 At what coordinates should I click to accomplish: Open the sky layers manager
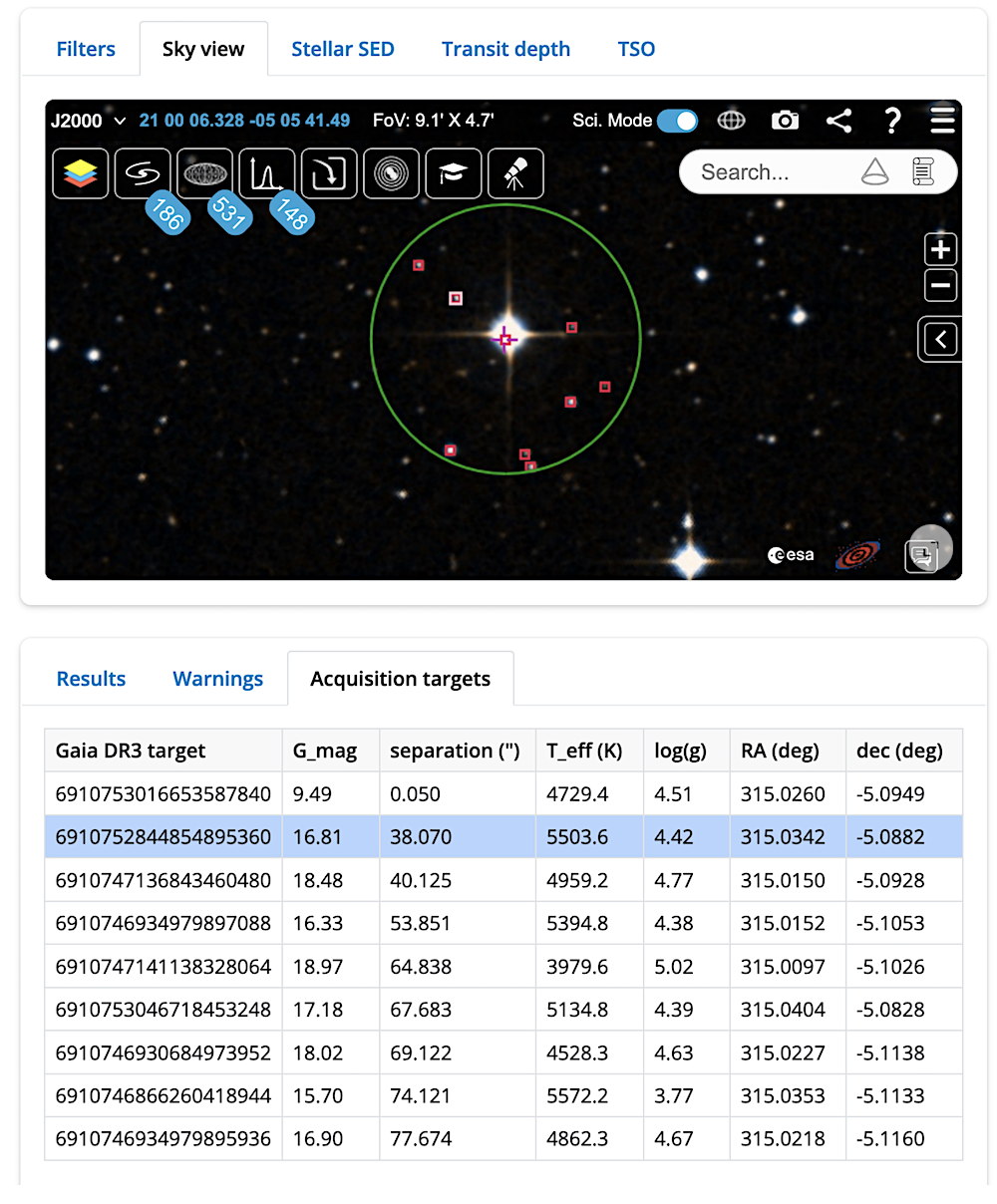(x=80, y=172)
